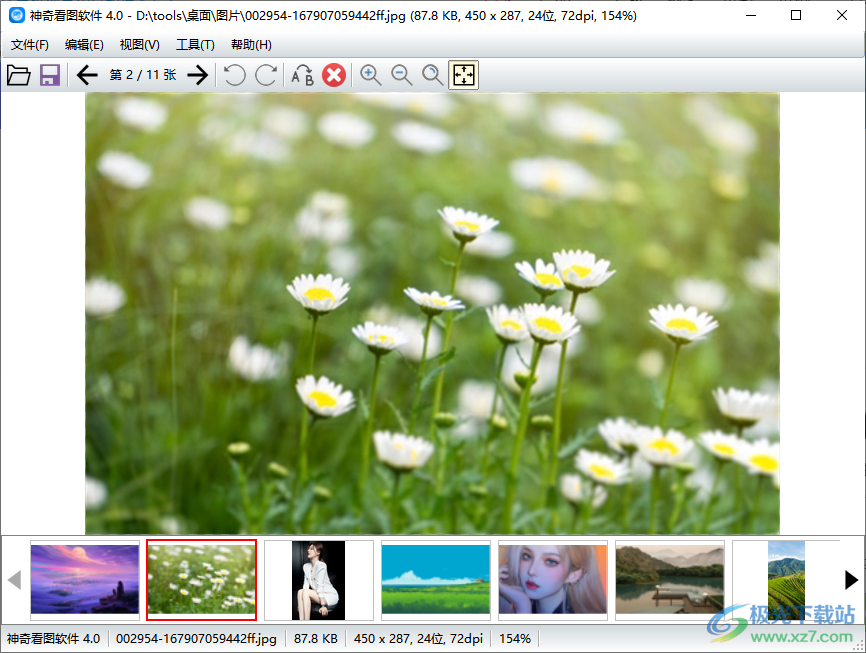The width and height of the screenshot is (866, 653).
Task: Select the lake landscape thumbnail
Action: pyautogui.click(x=670, y=579)
